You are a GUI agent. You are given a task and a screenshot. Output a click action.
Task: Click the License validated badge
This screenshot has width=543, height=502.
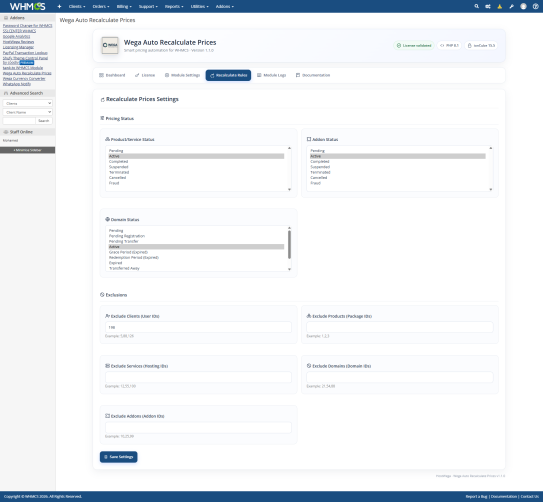[414, 45]
